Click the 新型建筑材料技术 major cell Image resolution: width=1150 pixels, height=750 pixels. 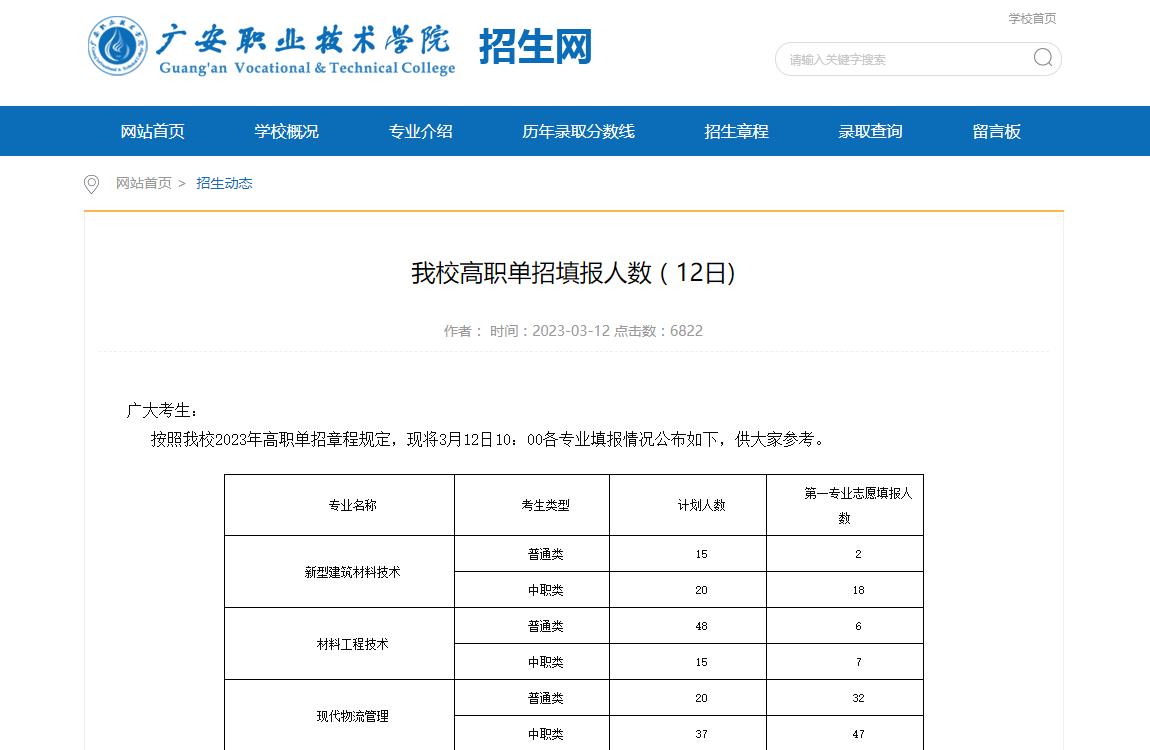click(340, 572)
